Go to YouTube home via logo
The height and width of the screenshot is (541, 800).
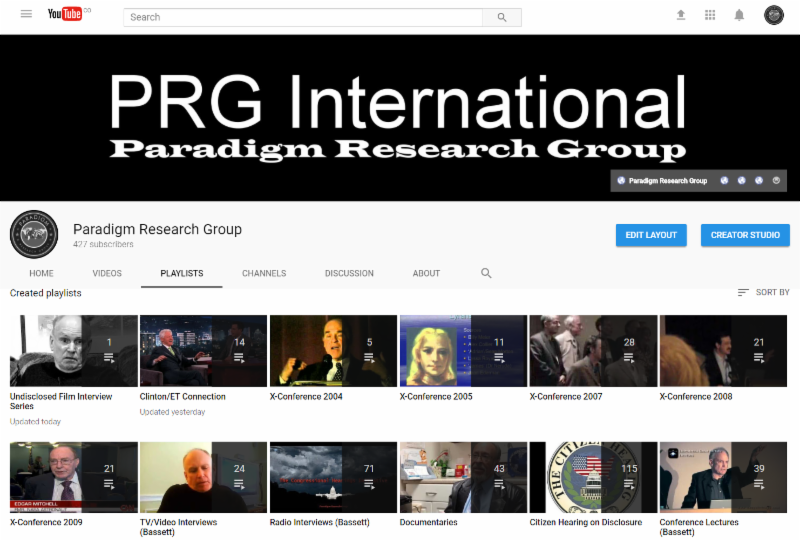(x=65, y=14)
